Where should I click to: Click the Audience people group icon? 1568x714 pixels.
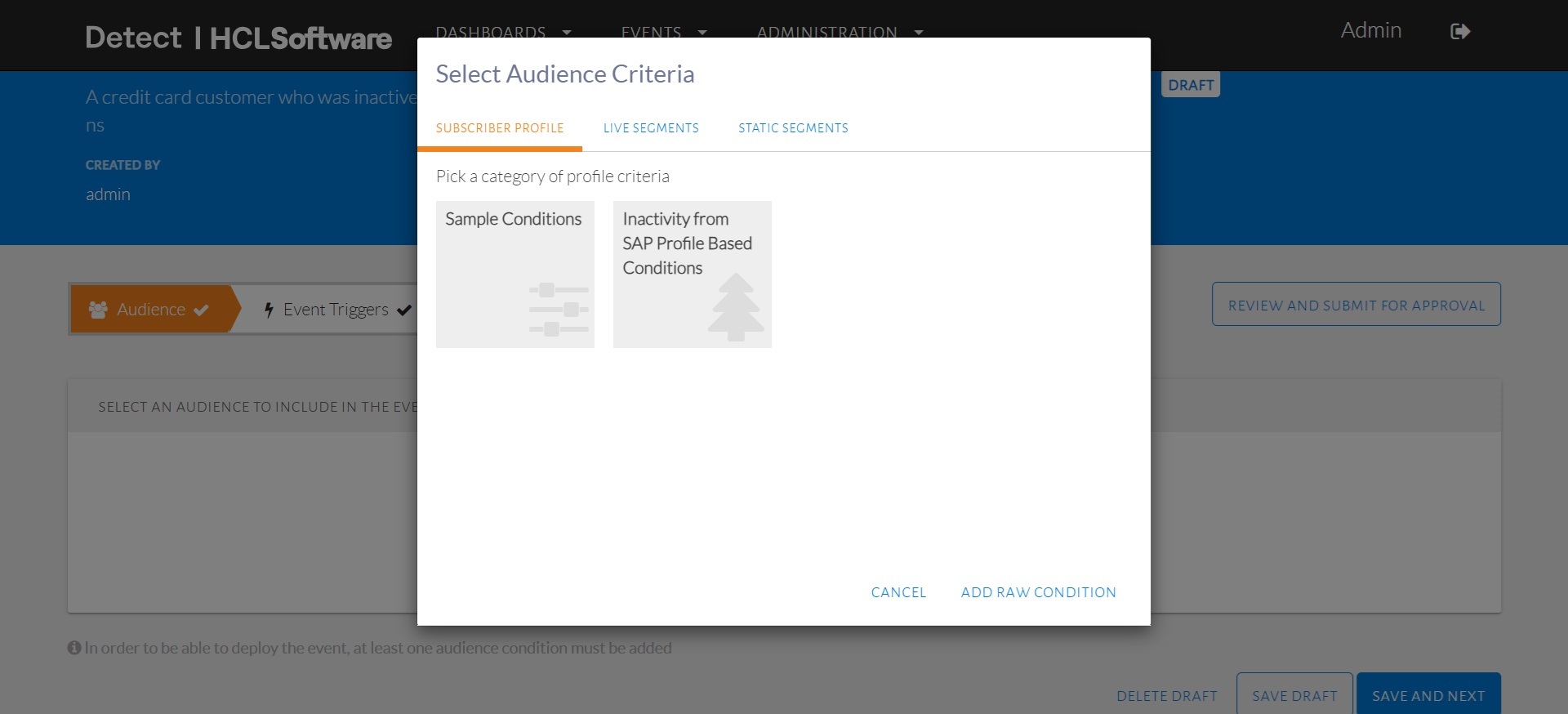98,310
